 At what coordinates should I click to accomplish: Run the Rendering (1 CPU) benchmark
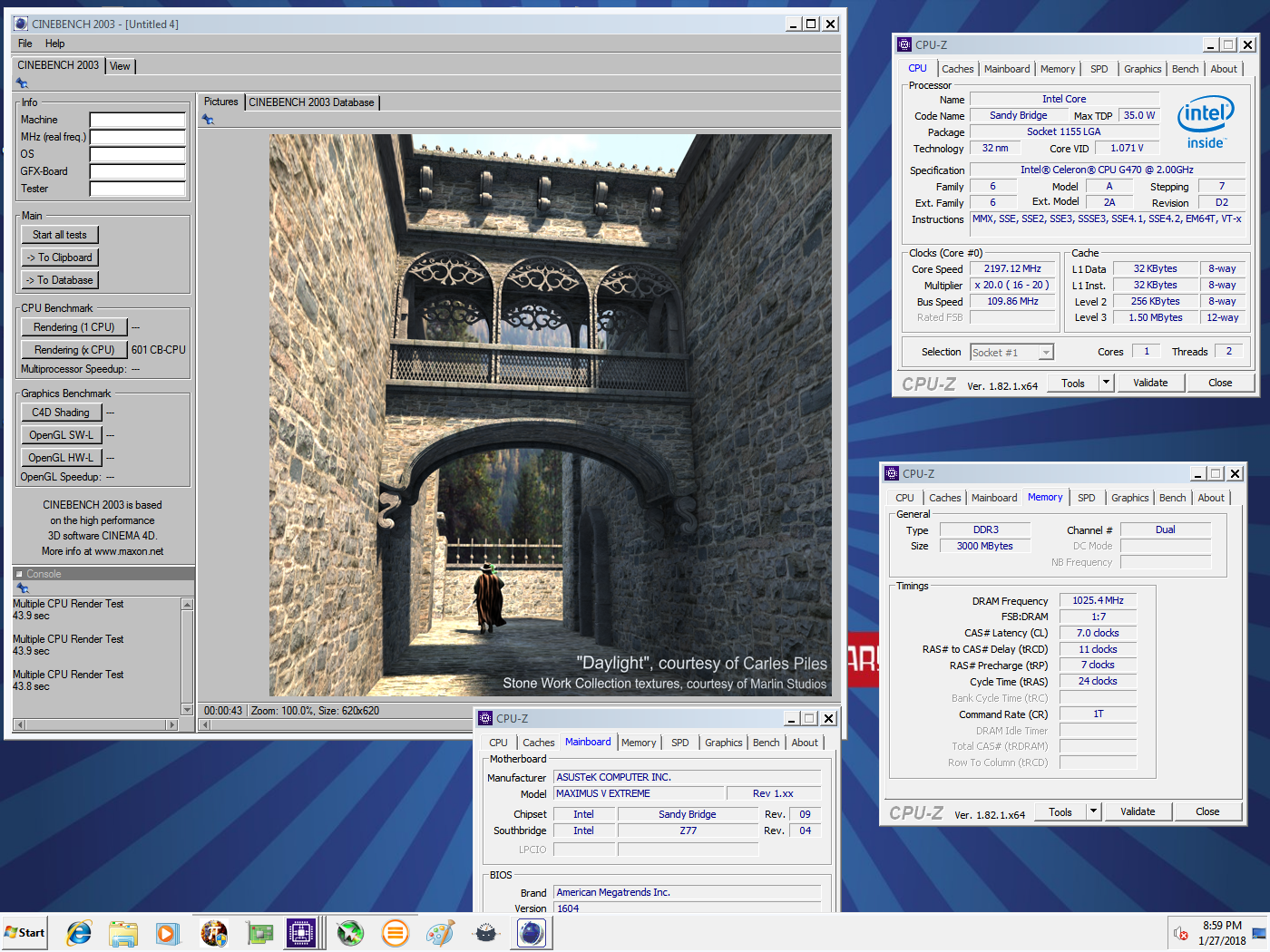(x=74, y=327)
